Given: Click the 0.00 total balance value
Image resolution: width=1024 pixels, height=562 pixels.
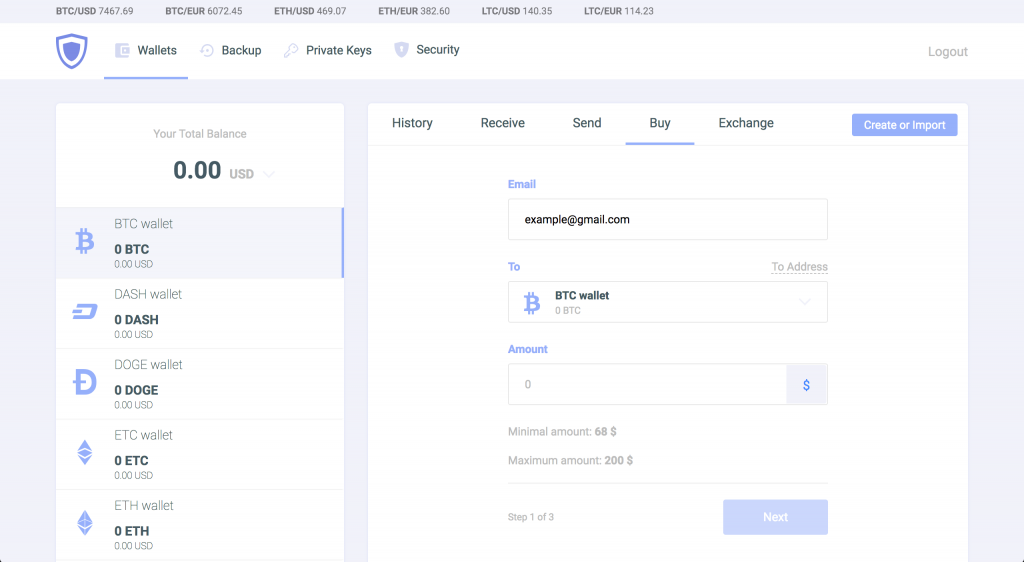Looking at the screenshot, I should 197,170.
